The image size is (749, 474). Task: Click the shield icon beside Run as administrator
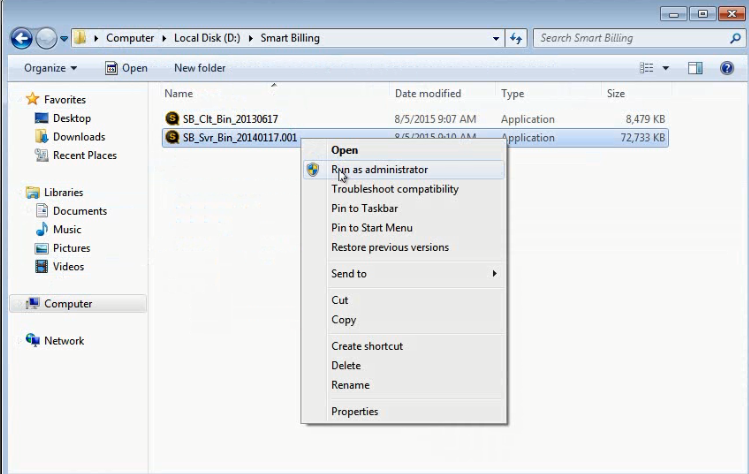click(x=313, y=170)
